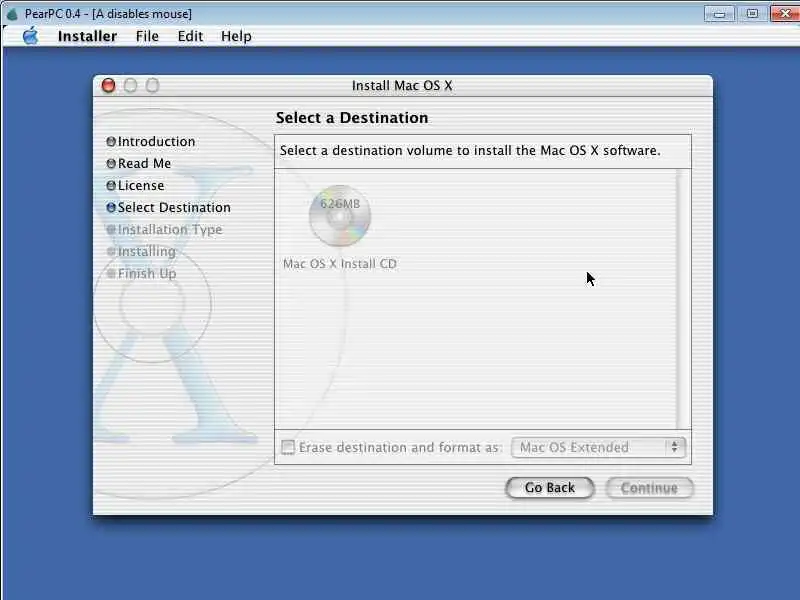The image size is (800, 600).
Task: Click the 'Erase destination and format as:' label
Action: tap(400, 447)
